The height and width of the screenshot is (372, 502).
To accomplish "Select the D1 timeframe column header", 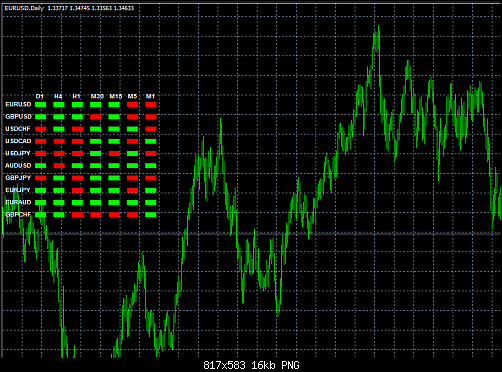I will (x=40, y=96).
